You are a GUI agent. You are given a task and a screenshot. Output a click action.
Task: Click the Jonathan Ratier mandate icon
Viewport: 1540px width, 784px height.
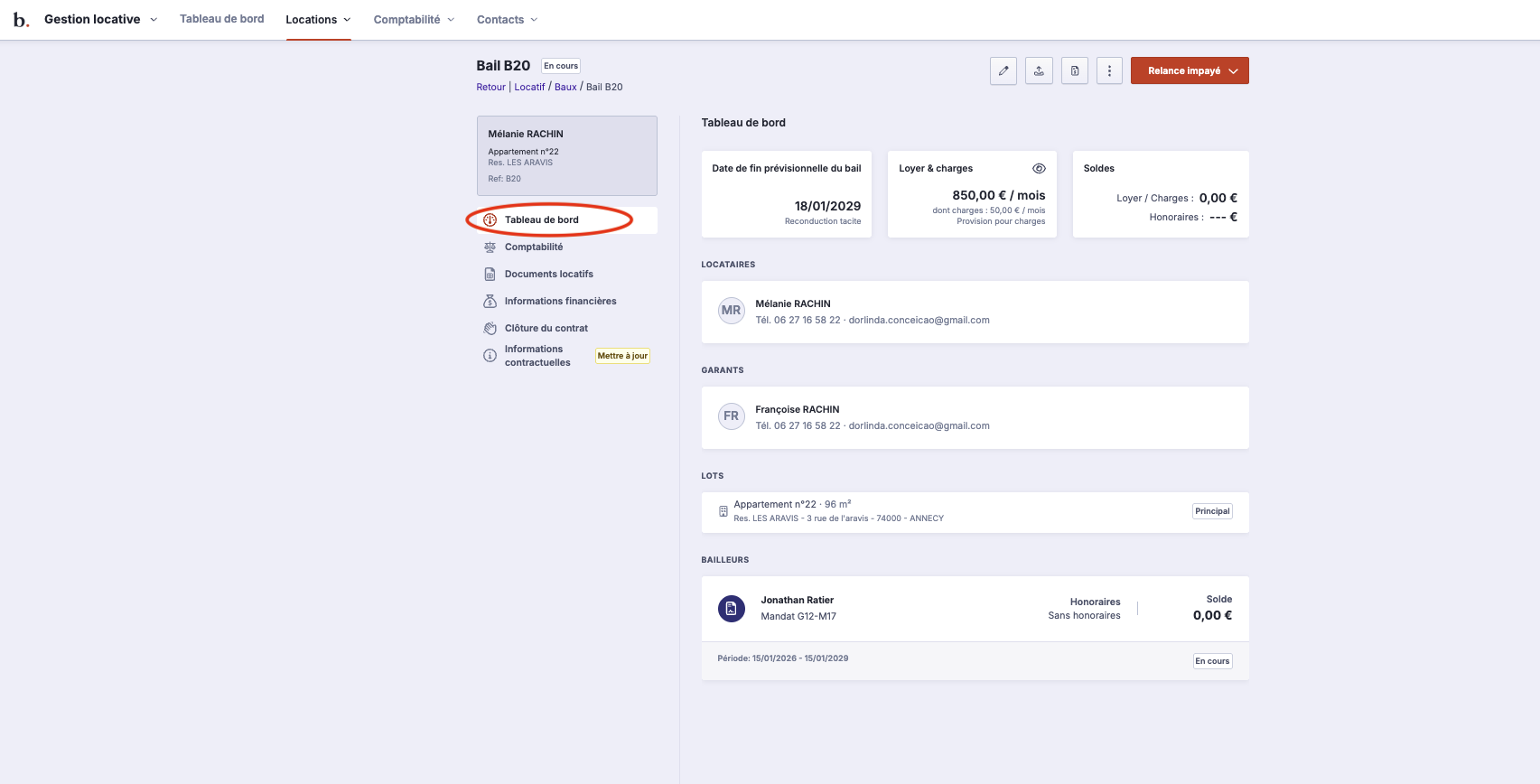click(731, 609)
